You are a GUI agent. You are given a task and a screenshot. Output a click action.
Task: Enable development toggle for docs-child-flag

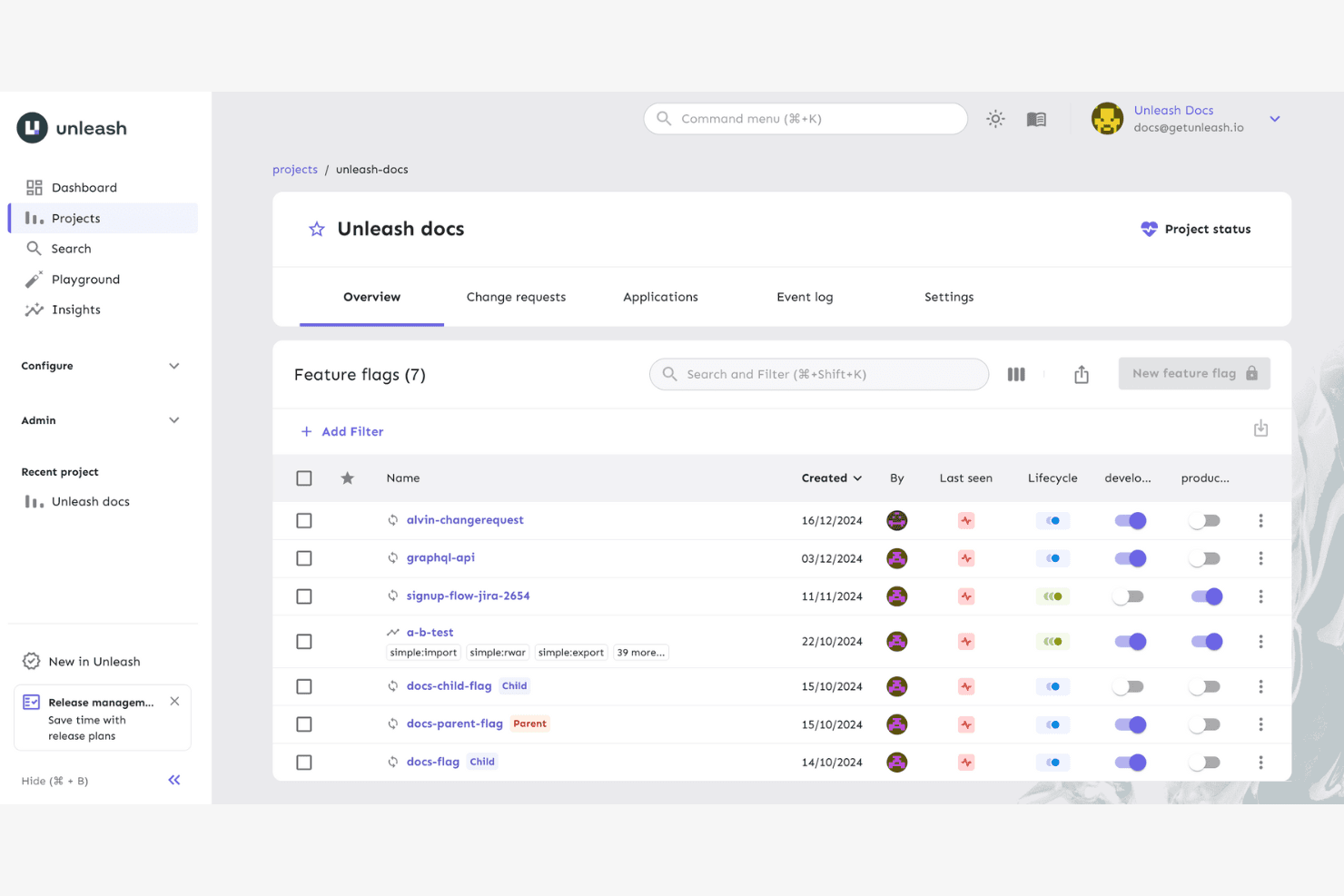[1129, 686]
